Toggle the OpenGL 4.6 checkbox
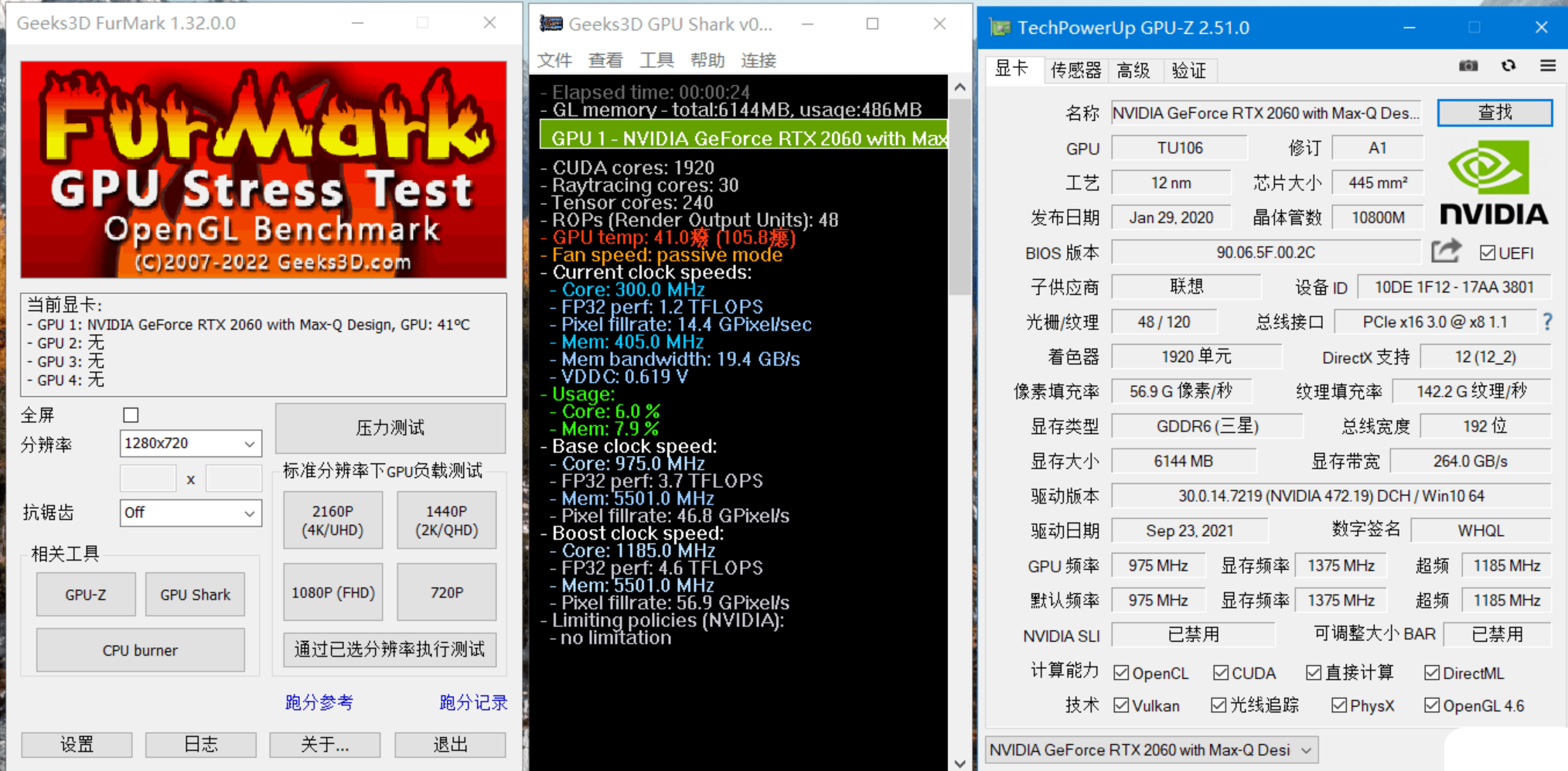This screenshot has height=771, width=1568. point(1432,705)
